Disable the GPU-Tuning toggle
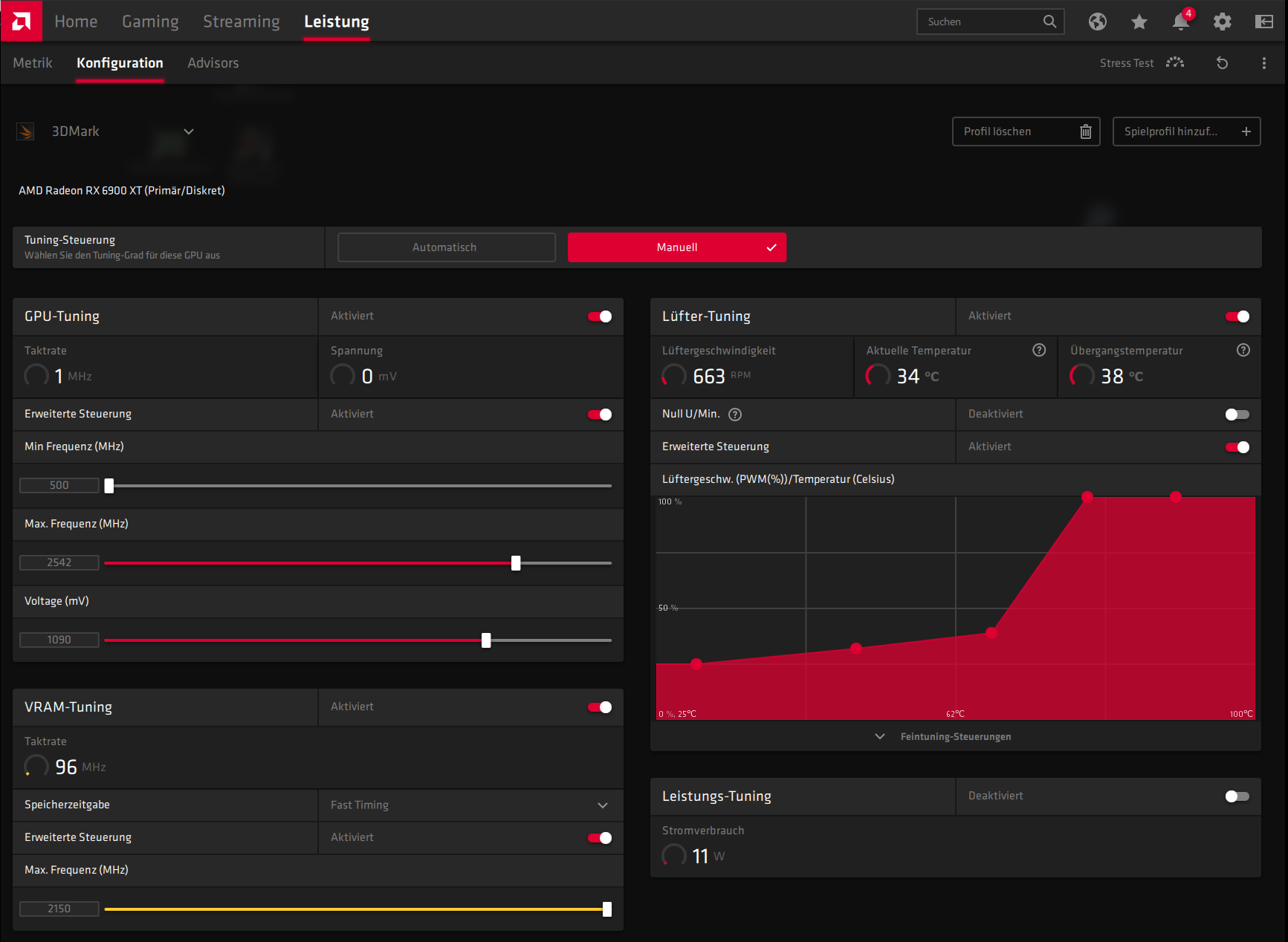This screenshot has height=942, width=1288. click(x=600, y=316)
